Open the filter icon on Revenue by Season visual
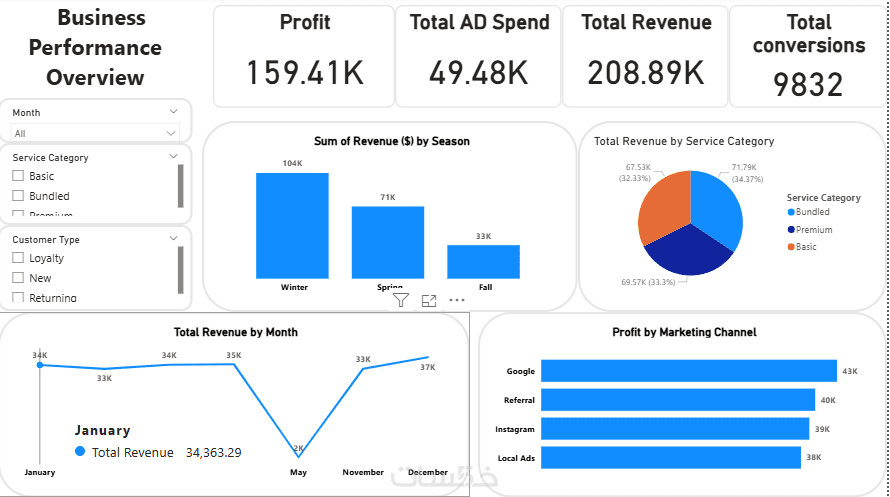The image size is (890, 497). [401, 300]
